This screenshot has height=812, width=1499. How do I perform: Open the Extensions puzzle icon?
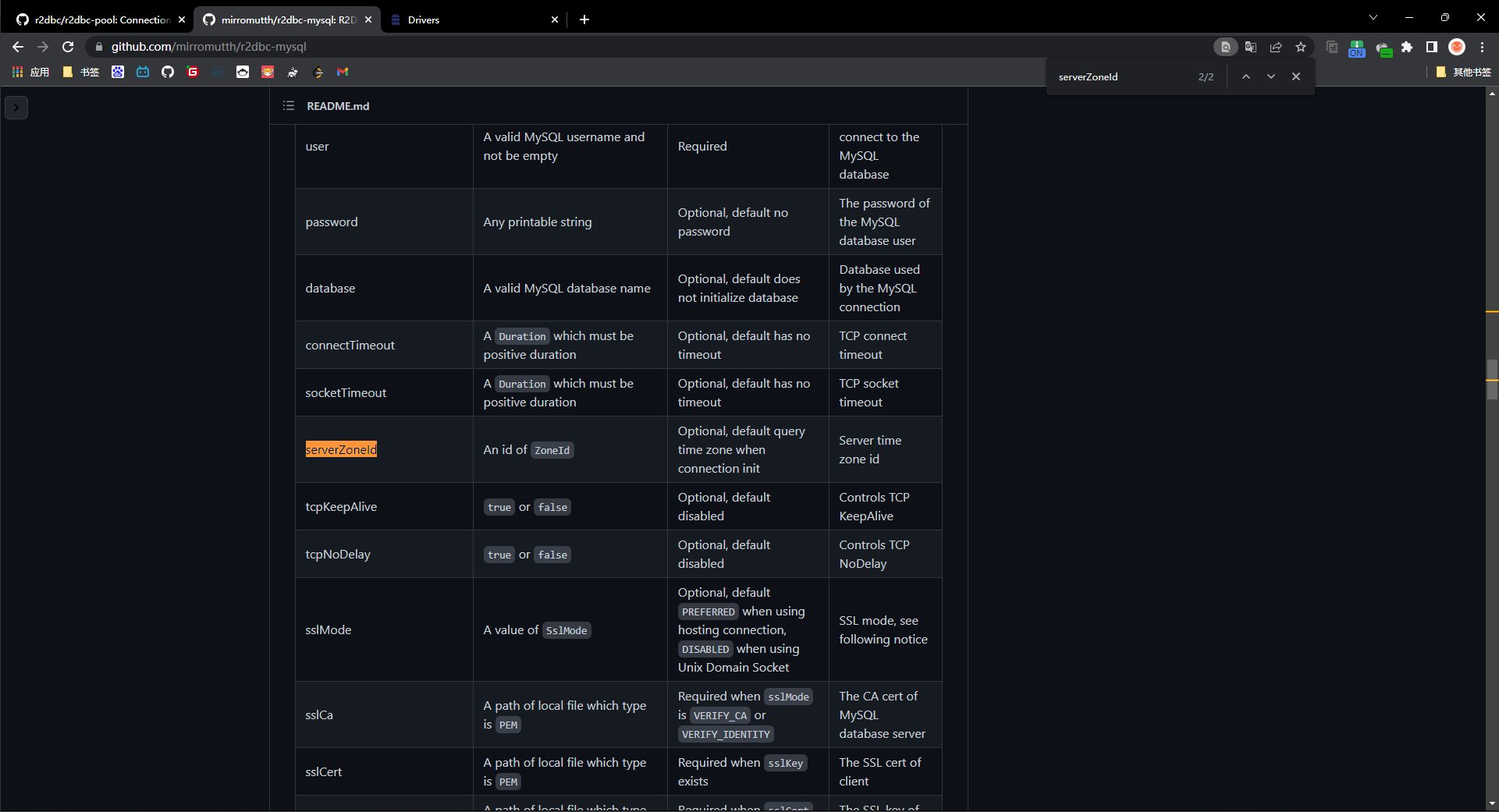[x=1407, y=47]
